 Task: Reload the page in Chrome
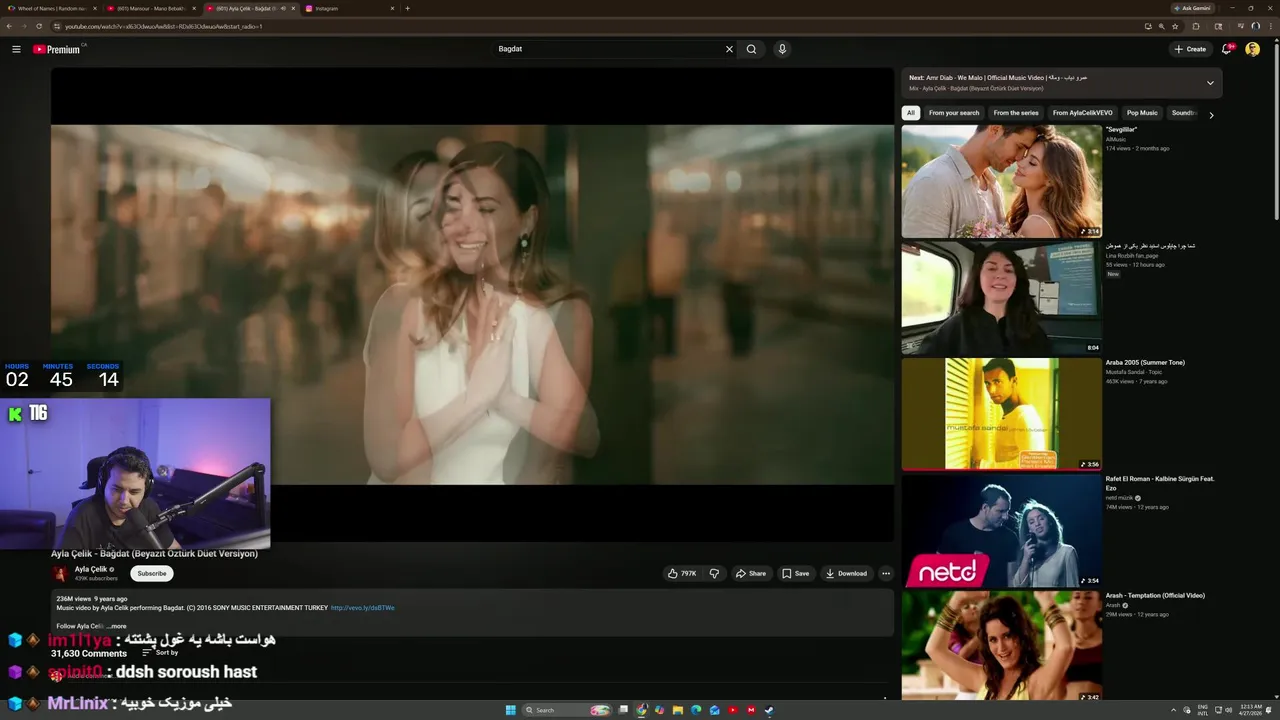39,26
